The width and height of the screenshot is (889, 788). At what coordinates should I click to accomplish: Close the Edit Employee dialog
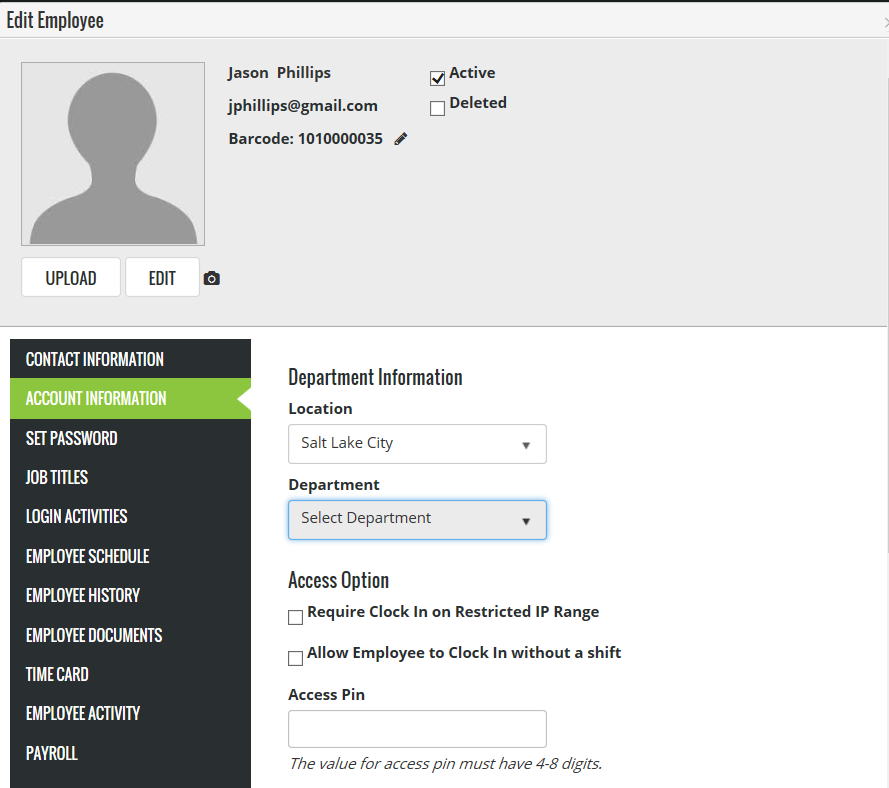(884, 21)
